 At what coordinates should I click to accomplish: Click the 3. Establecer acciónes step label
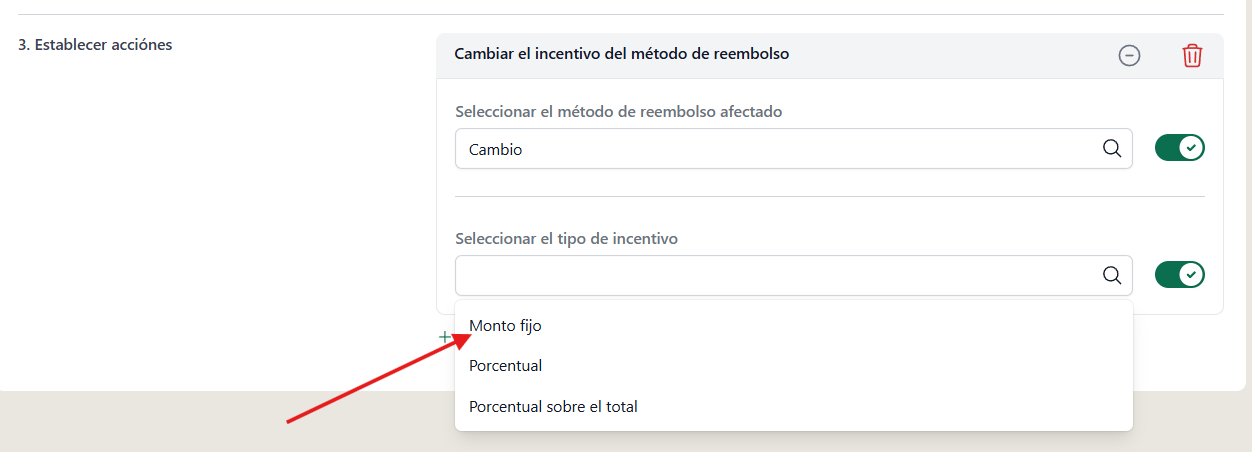coord(95,45)
